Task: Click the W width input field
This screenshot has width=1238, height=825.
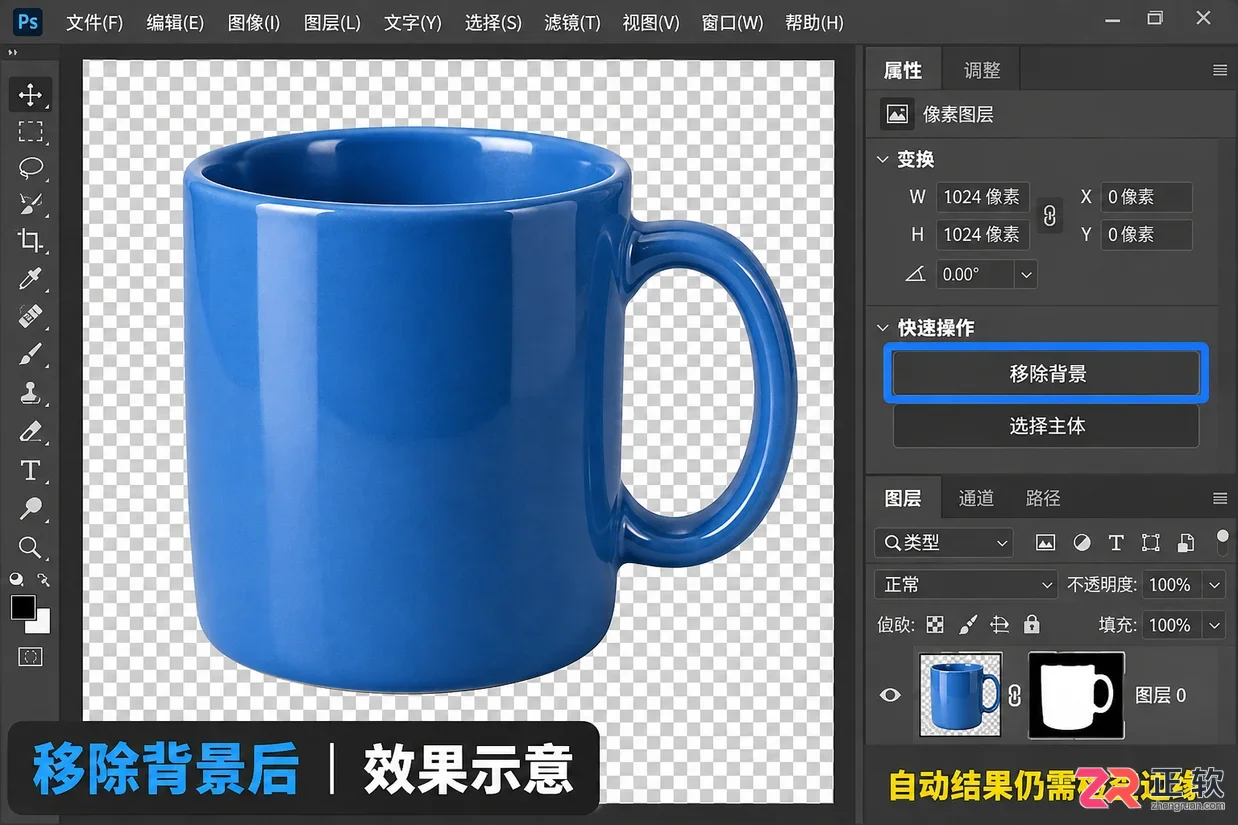Action: click(983, 197)
